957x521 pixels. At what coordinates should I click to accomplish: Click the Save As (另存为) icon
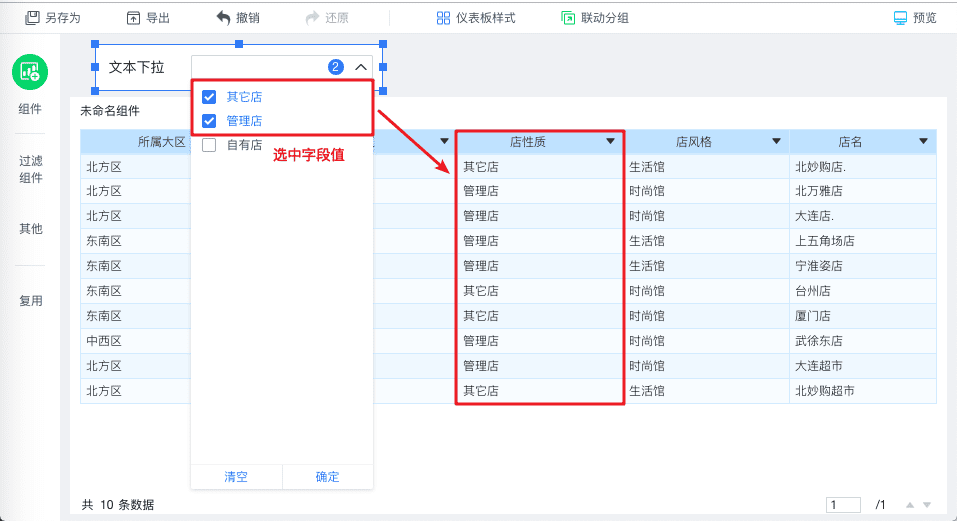coord(32,18)
